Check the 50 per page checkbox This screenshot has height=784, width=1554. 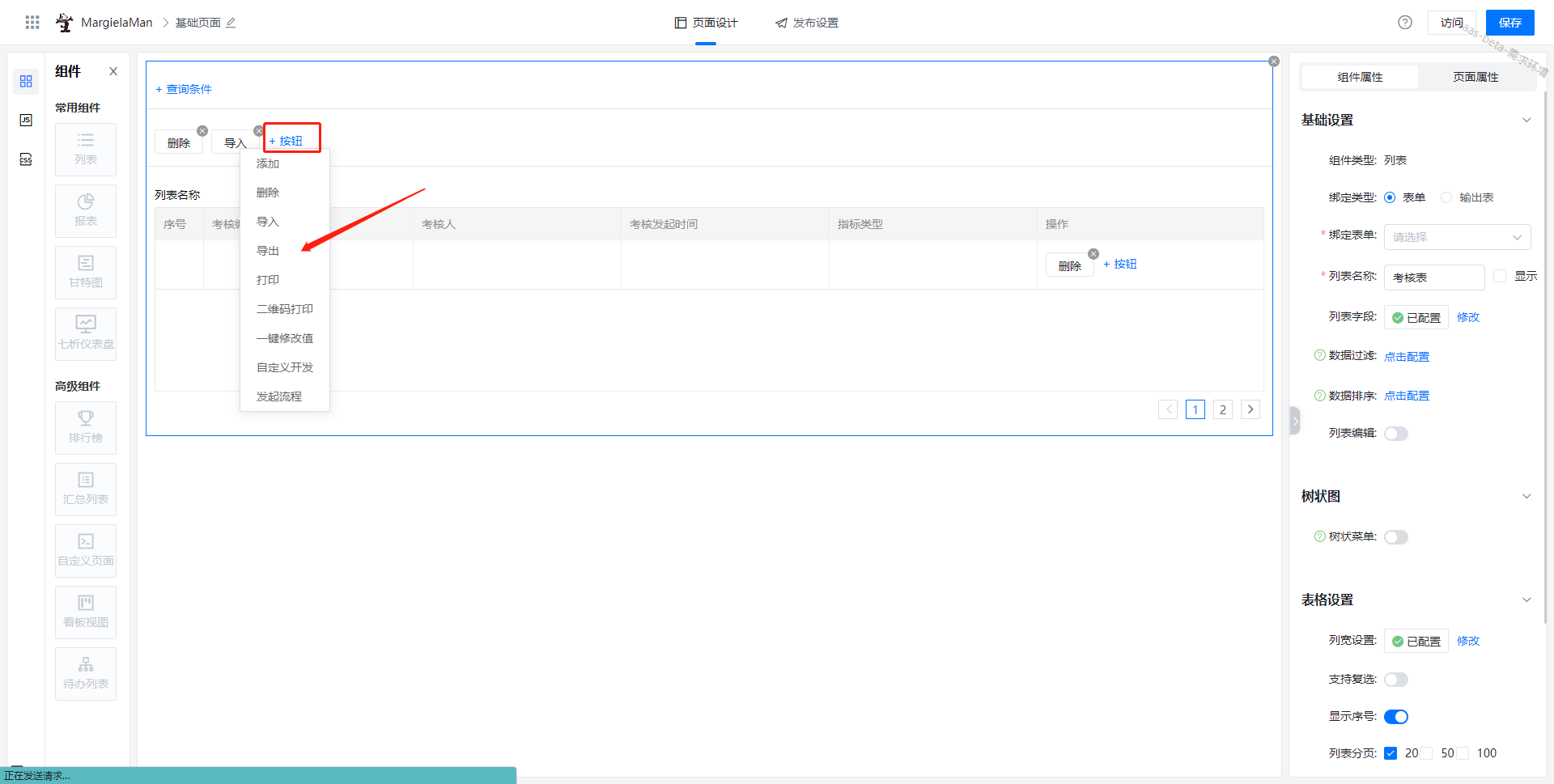point(1427,753)
